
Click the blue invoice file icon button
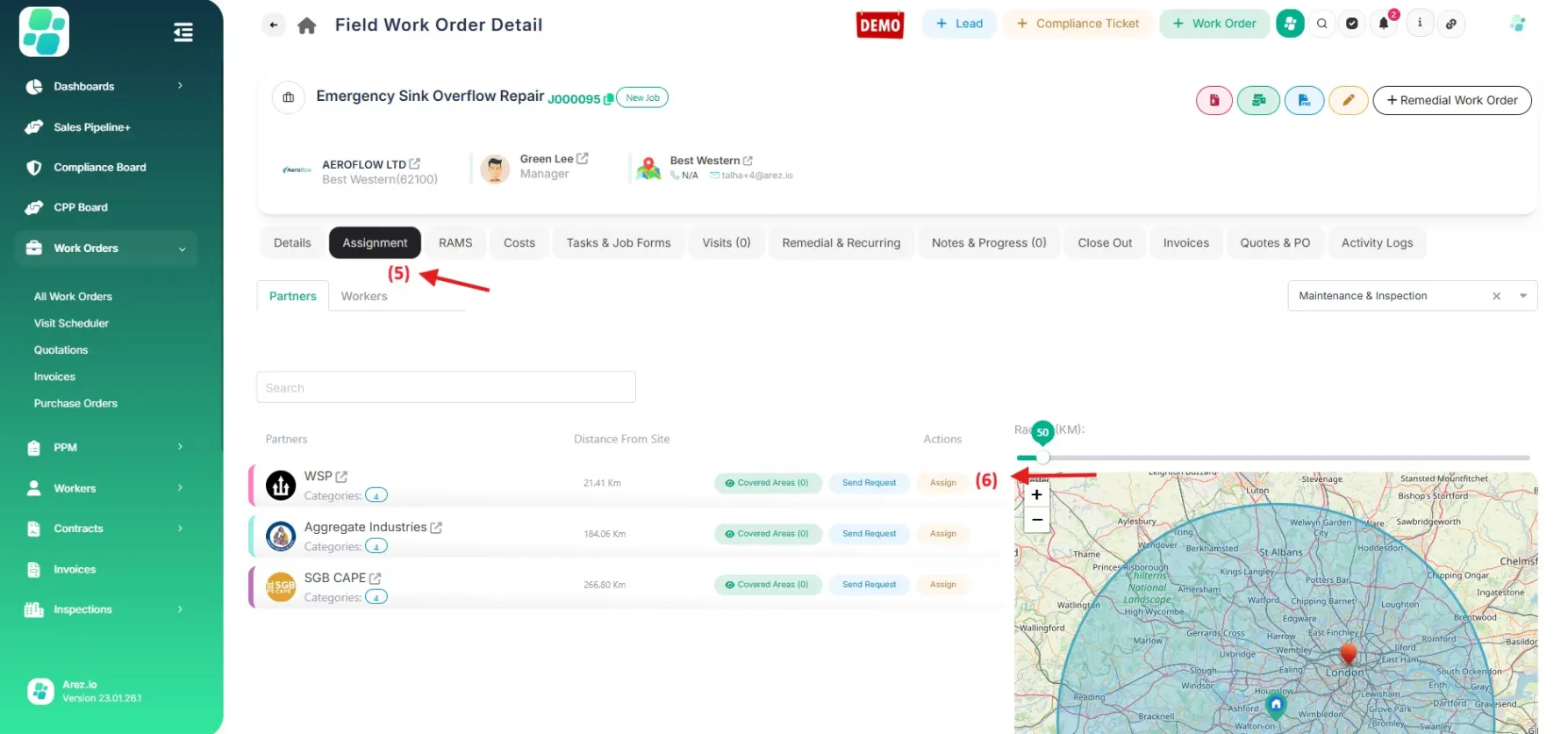click(1304, 100)
